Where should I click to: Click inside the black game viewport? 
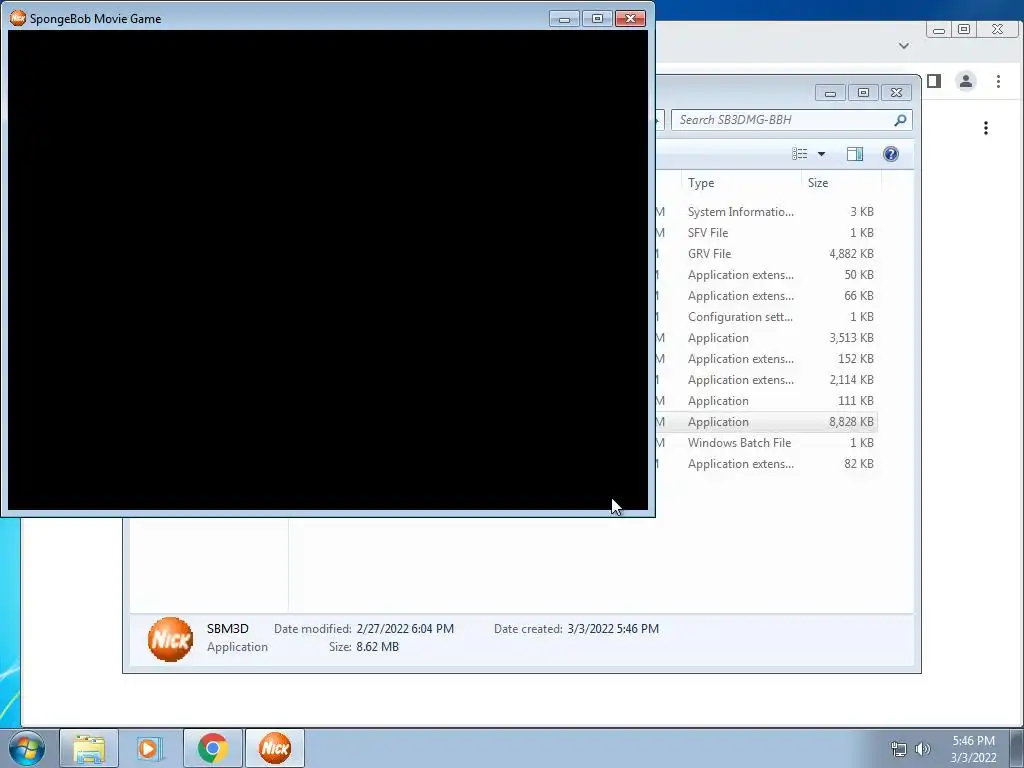coord(328,270)
